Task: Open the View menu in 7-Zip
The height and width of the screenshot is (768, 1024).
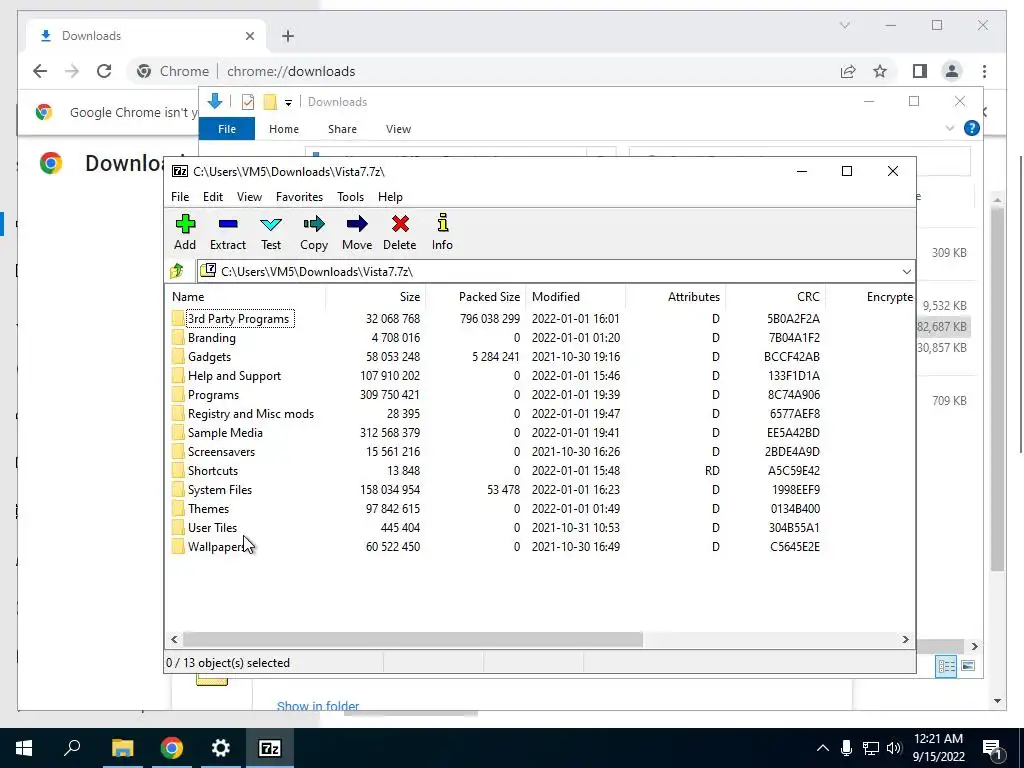Action: (249, 197)
